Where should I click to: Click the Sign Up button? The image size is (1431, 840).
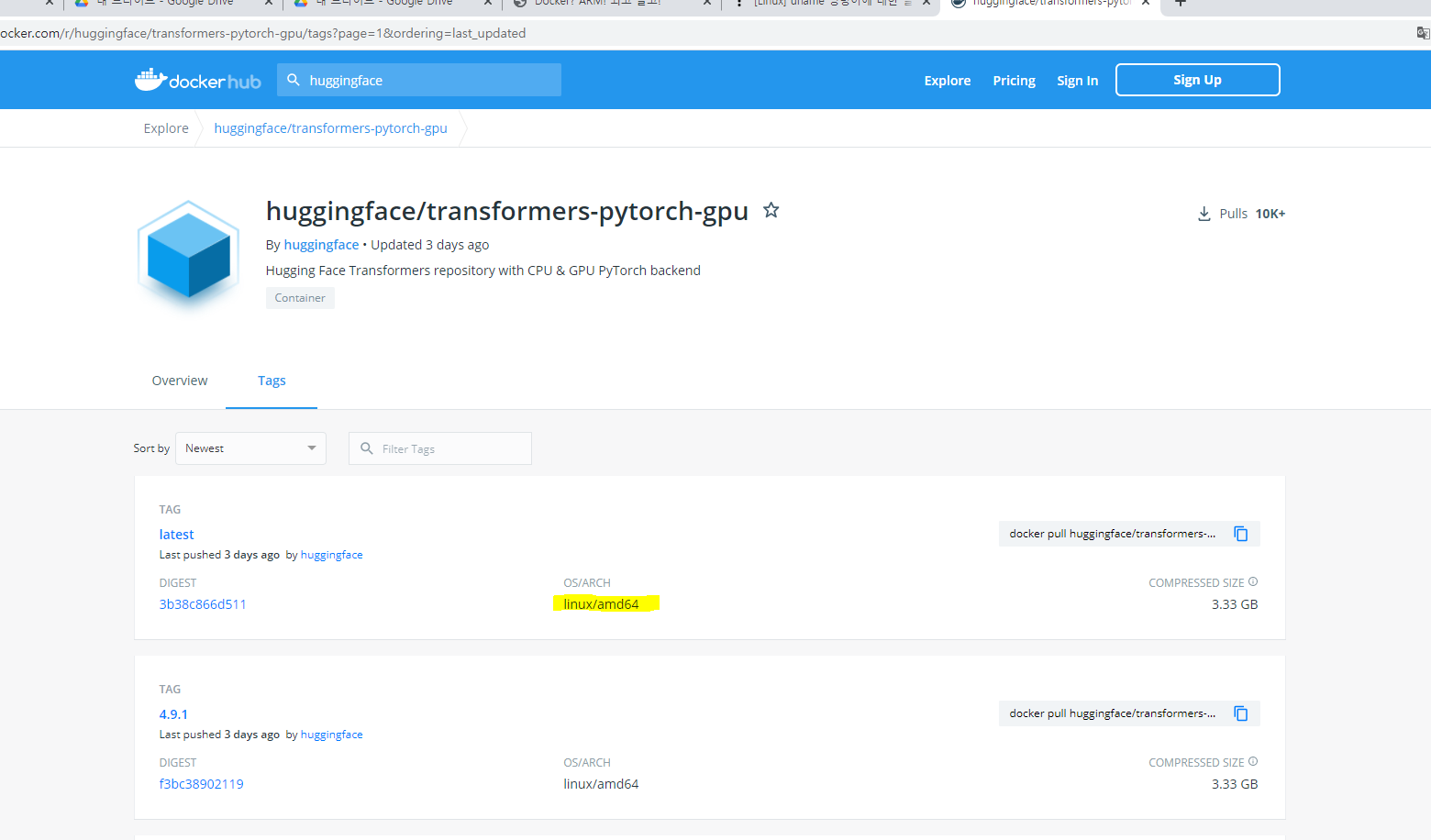1197,80
